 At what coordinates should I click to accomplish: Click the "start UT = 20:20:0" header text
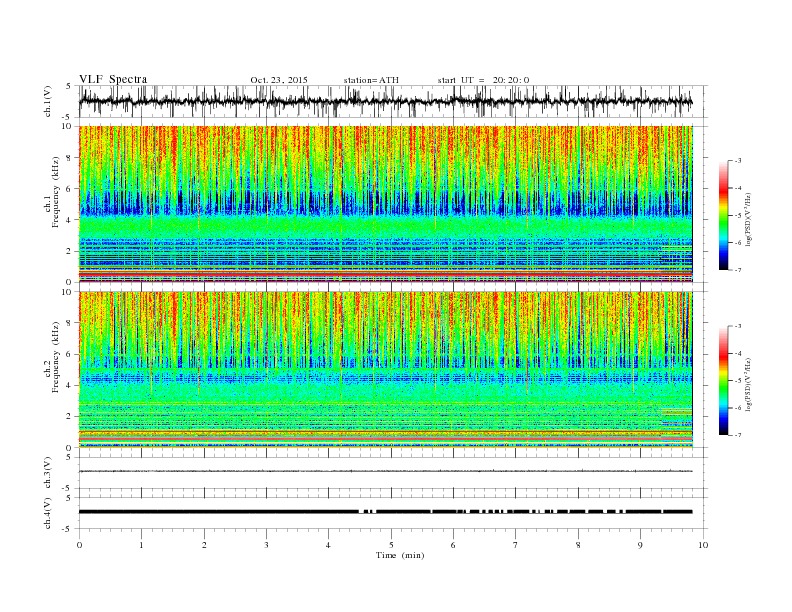[483, 80]
